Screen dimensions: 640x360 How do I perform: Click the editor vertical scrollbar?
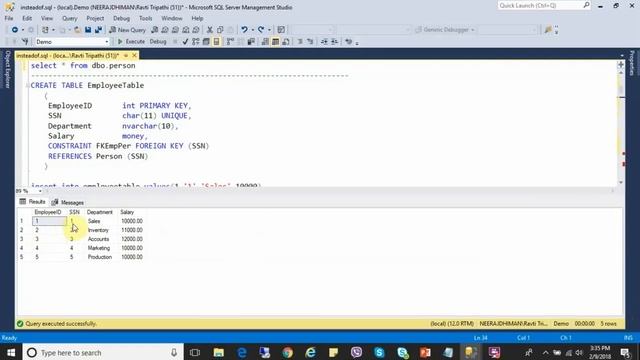(x=621, y=127)
